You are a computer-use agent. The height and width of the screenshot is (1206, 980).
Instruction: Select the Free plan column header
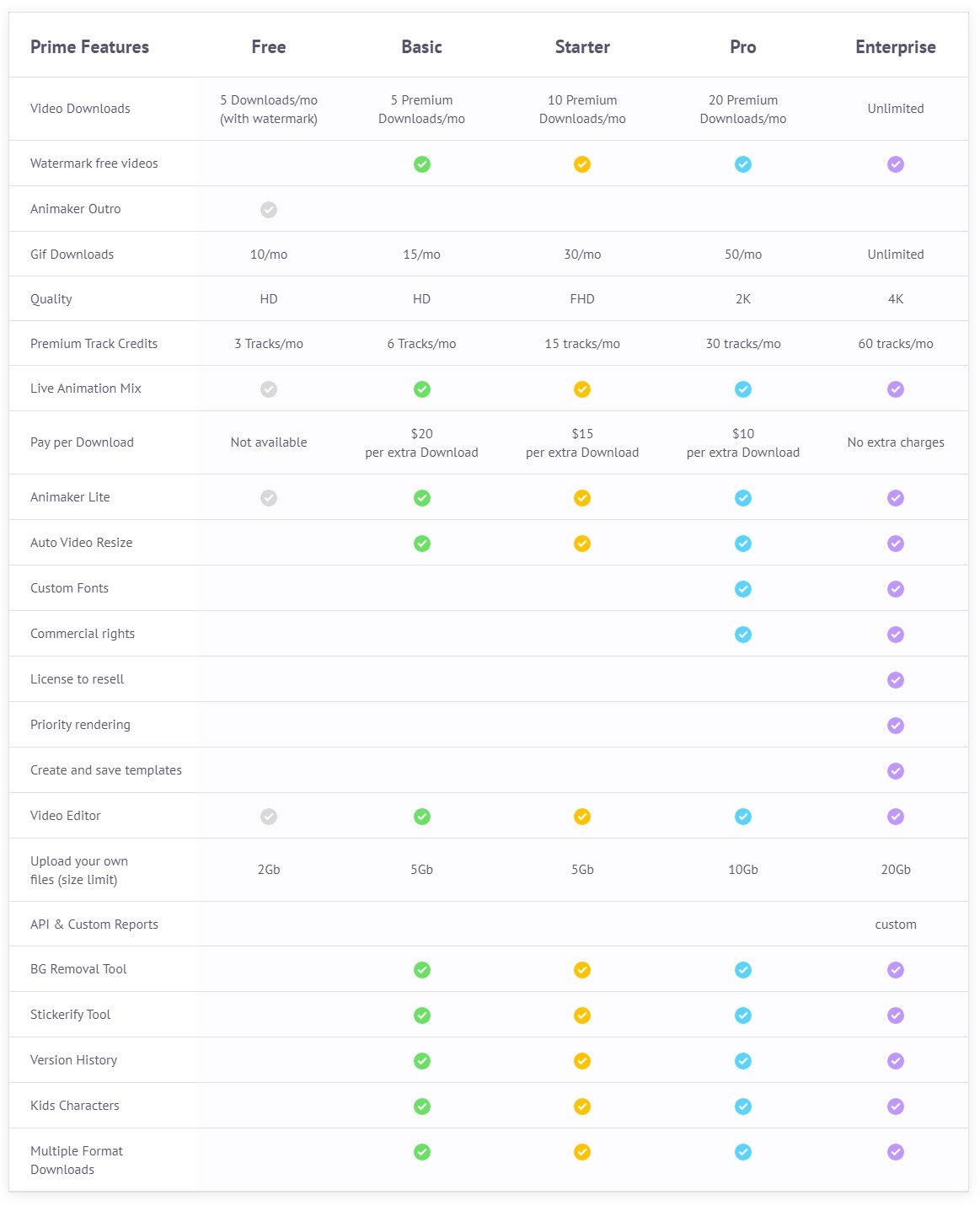click(269, 47)
